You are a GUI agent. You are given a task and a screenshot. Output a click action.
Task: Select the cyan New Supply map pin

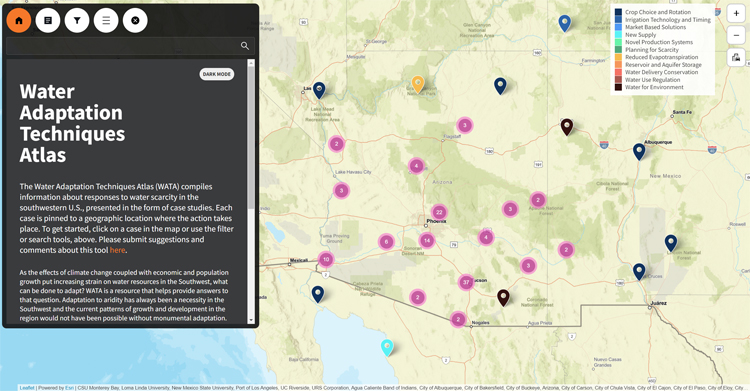pyautogui.click(x=387, y=347)
